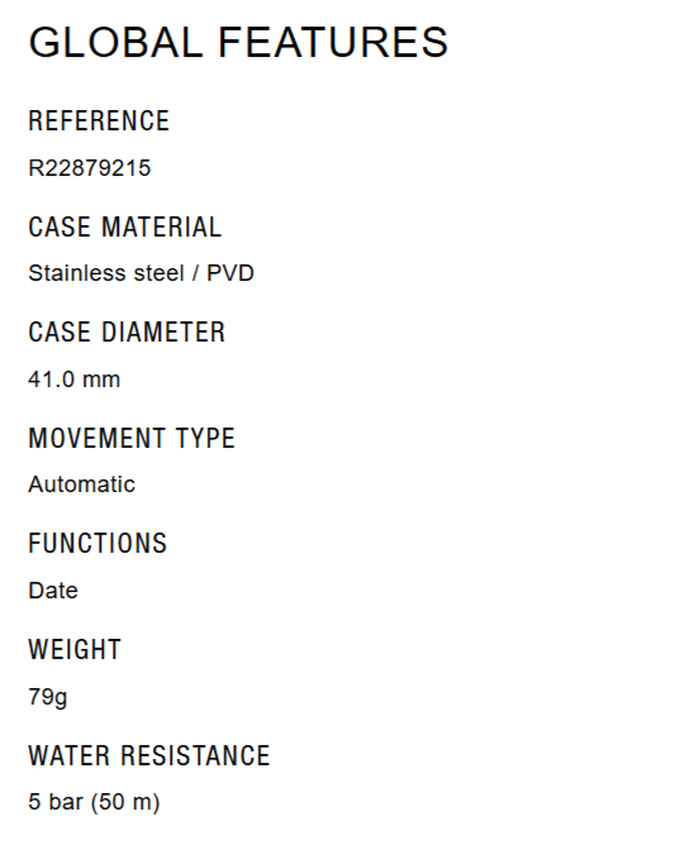Select the CASE DIAMETER label
Screen dimensions: 700x850
coord(127,332)
